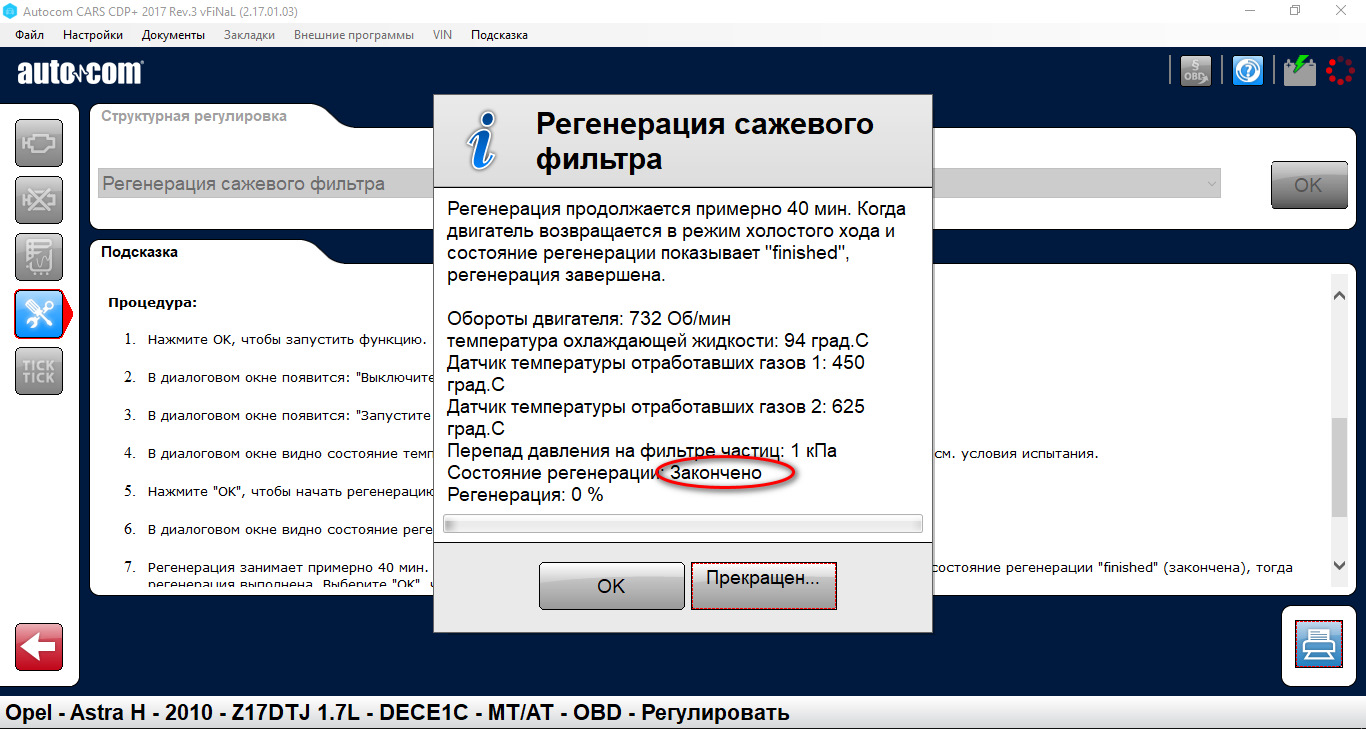Click the Opel - Astra H status bar text

(x=398, y=713)
